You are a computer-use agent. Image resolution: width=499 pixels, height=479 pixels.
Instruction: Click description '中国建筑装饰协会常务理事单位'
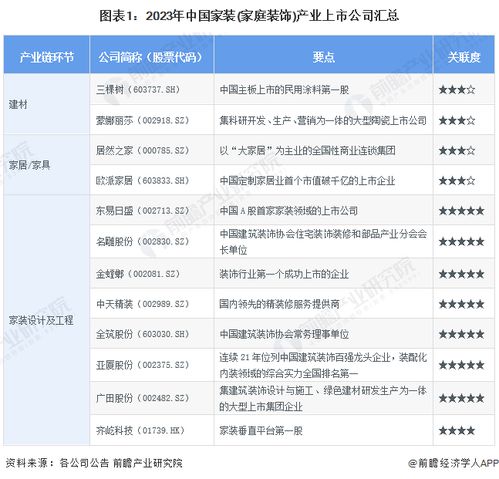284,334
